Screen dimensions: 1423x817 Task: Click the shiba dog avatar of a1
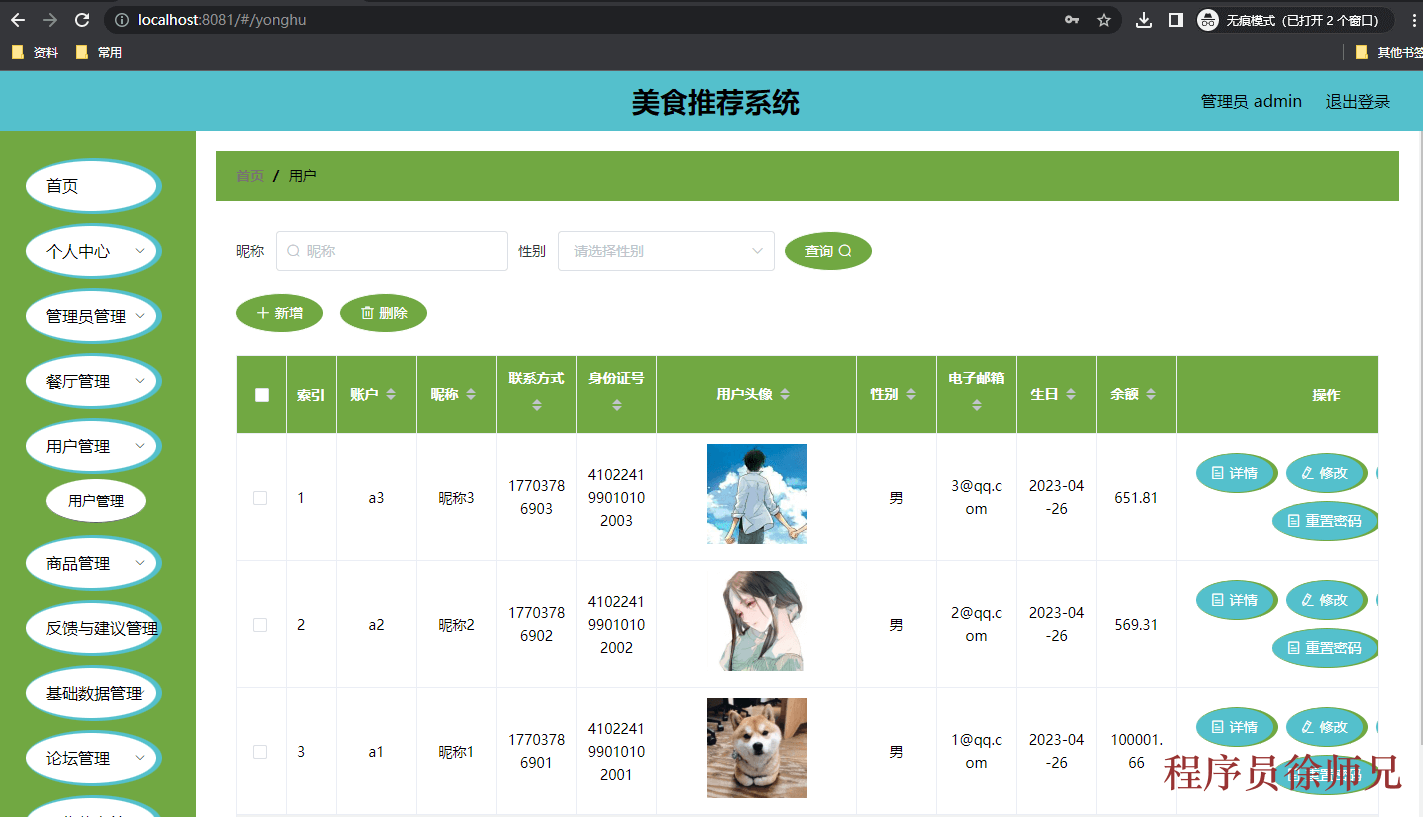click(756, 748)
